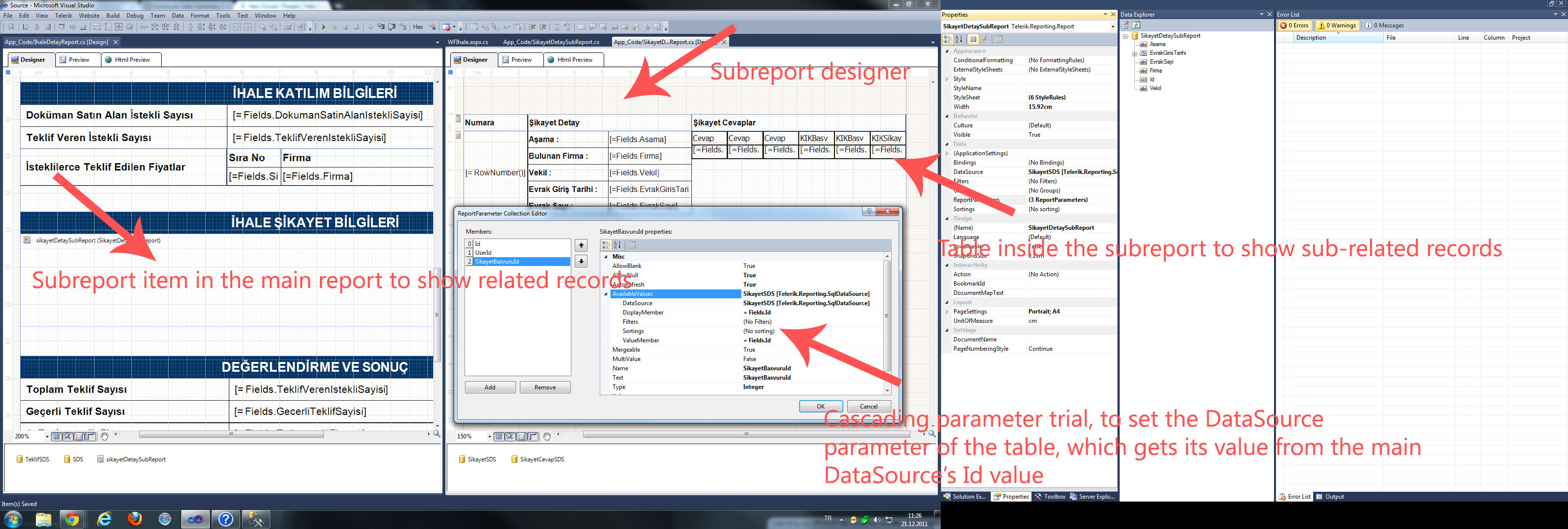The width and height of the screenshot is (1568, 529).
Task: Open the Telerik menu
Action: pyautogui.click(x=63, y=16)
